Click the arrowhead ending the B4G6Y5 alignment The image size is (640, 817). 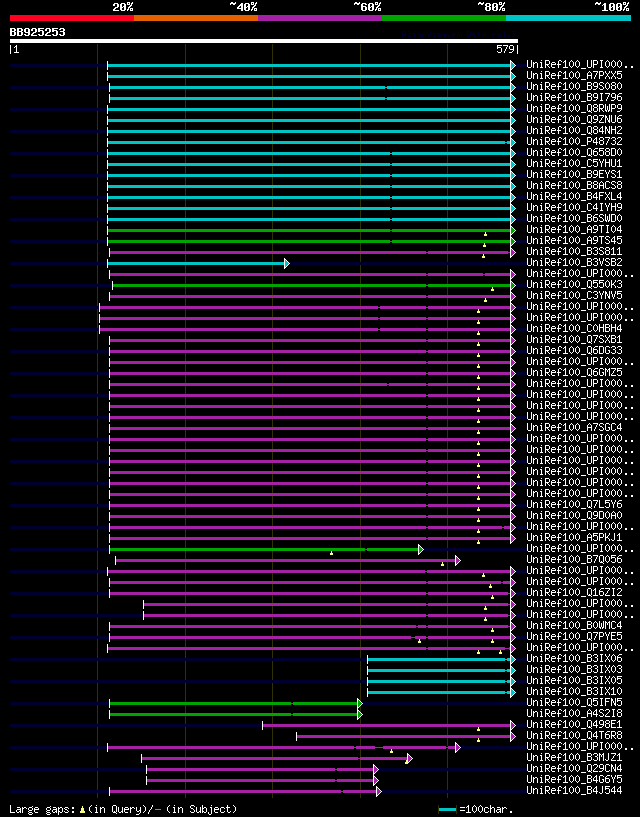pos(376,781)
